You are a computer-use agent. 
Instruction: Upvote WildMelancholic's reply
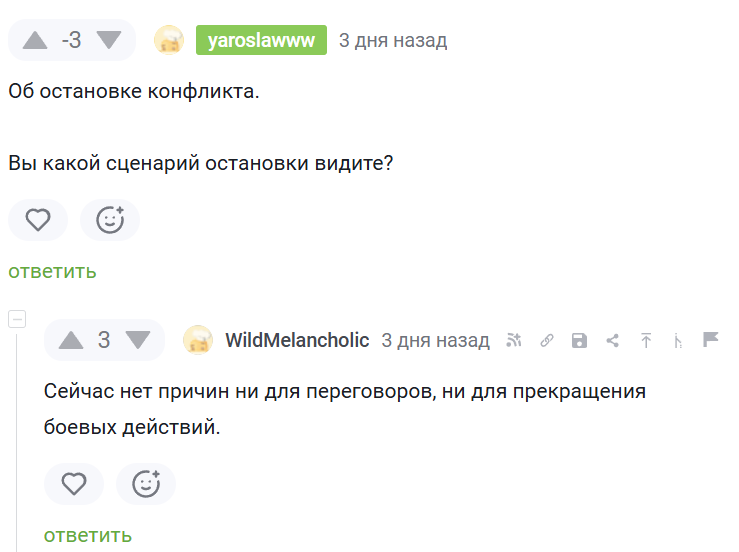click(71, 340)
